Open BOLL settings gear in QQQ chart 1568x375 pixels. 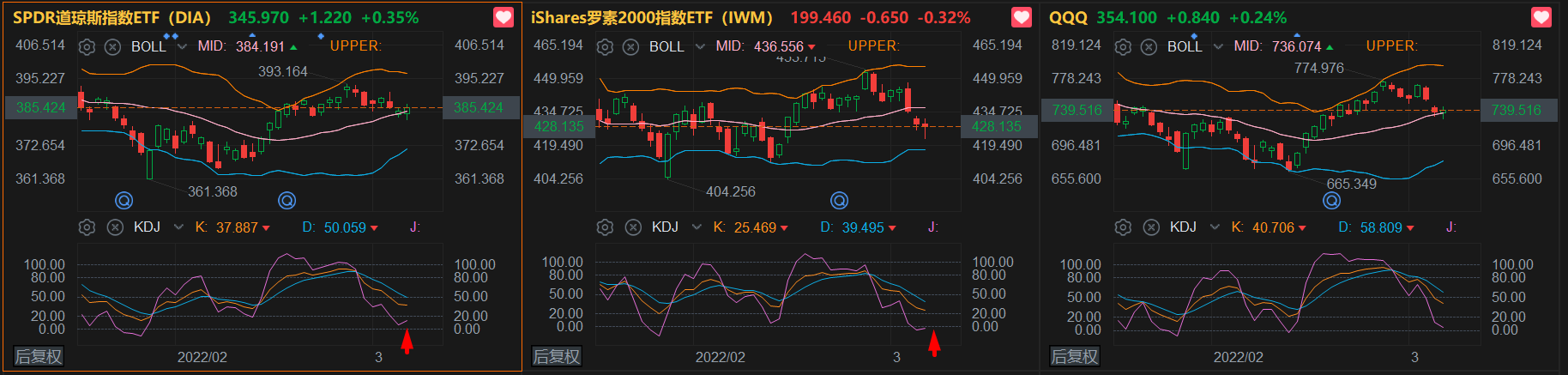coord(1123,46)
